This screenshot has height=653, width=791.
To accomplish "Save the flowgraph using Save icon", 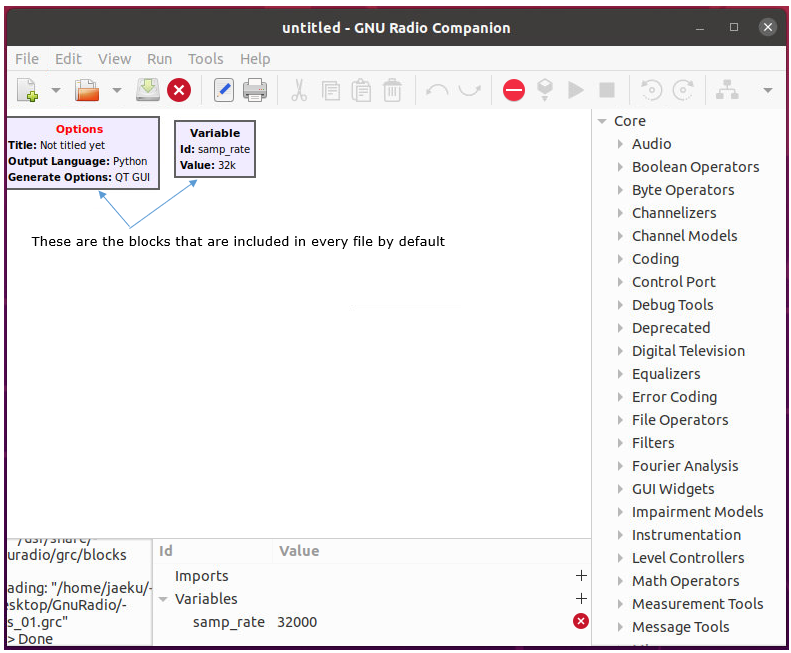I will [x=148, y=90].
